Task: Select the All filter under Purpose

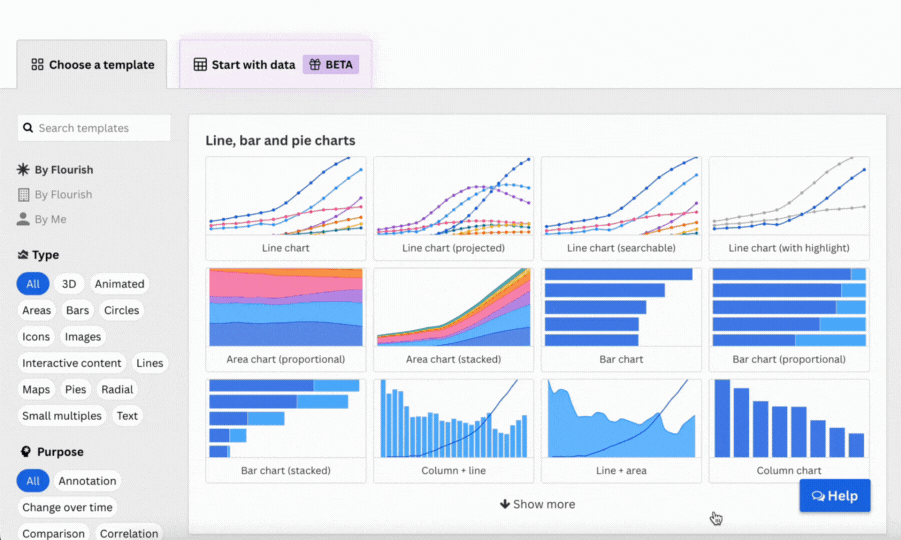Action: click(x=33, y=481)
